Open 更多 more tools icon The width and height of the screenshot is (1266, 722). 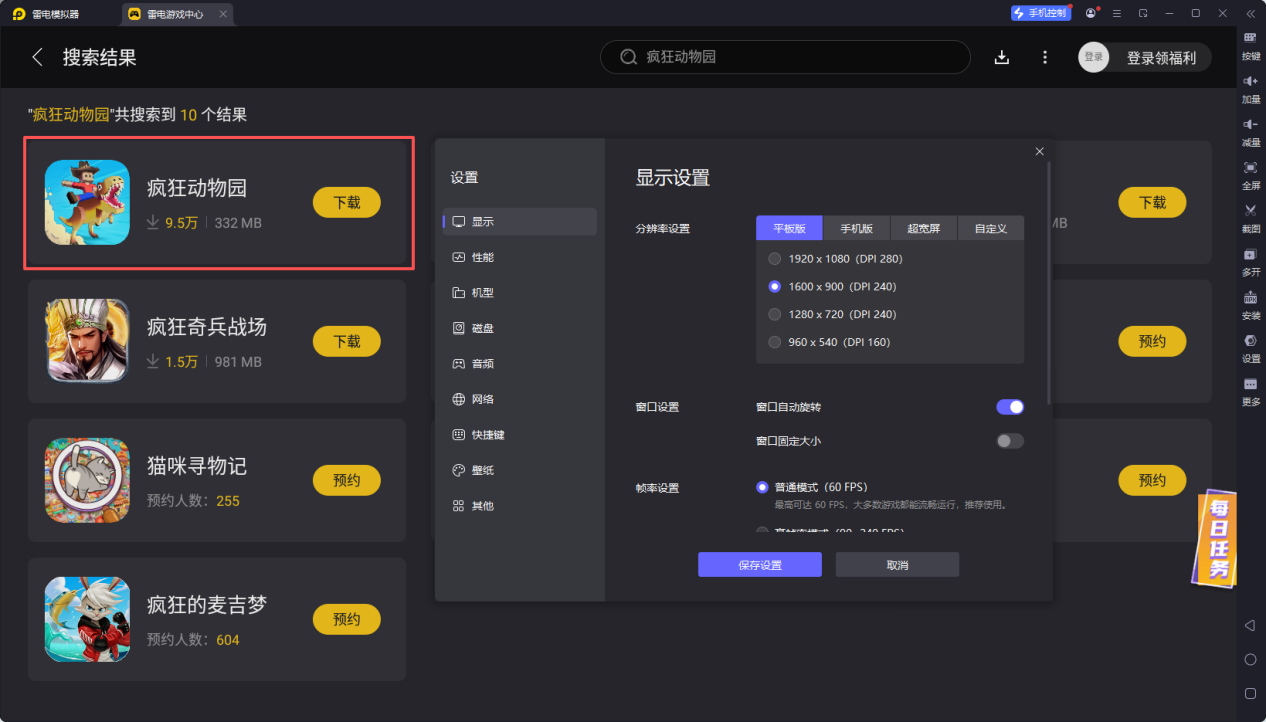(1250, 390)
